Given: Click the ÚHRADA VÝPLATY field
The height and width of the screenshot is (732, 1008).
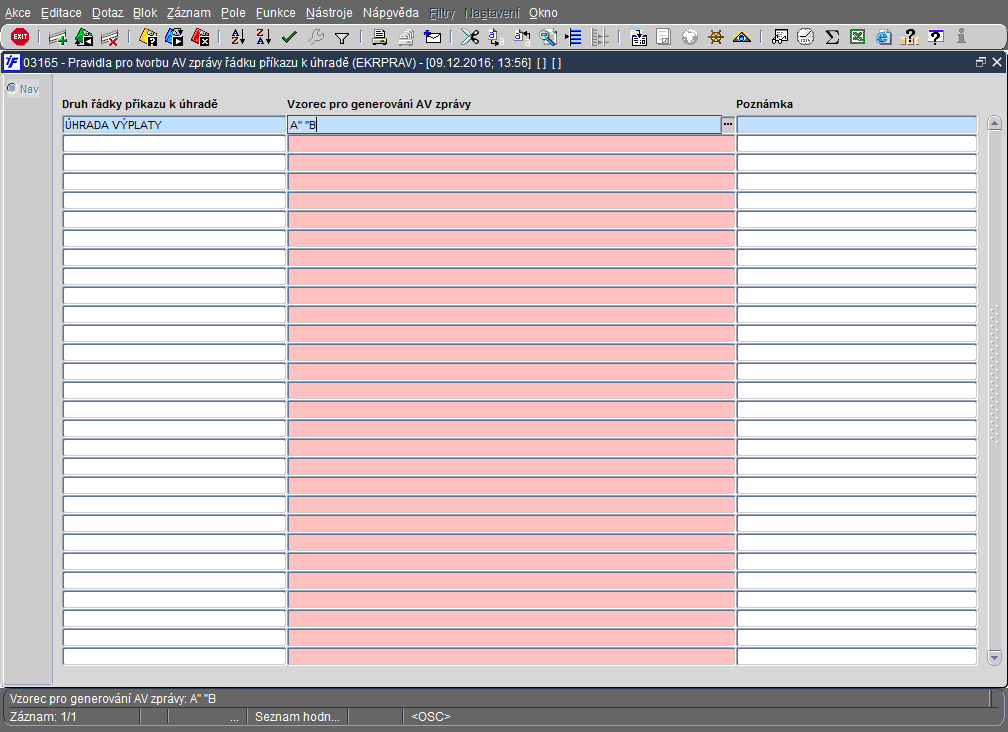Looking at the screenshot, I should click(x=174, y=125).
